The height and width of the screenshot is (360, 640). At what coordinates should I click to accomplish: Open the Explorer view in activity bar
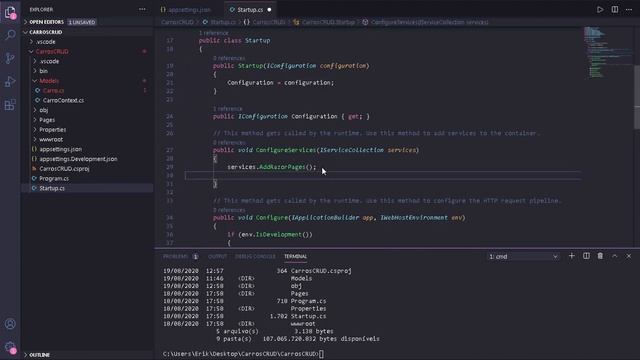(10, 13)
